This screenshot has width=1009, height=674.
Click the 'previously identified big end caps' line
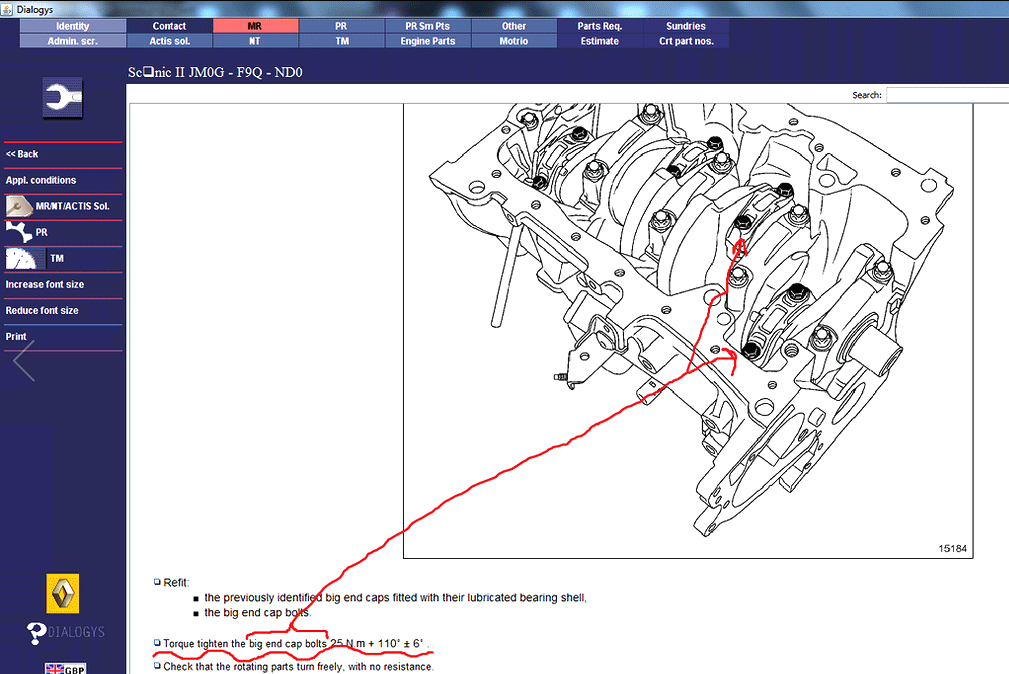(396, 597)
